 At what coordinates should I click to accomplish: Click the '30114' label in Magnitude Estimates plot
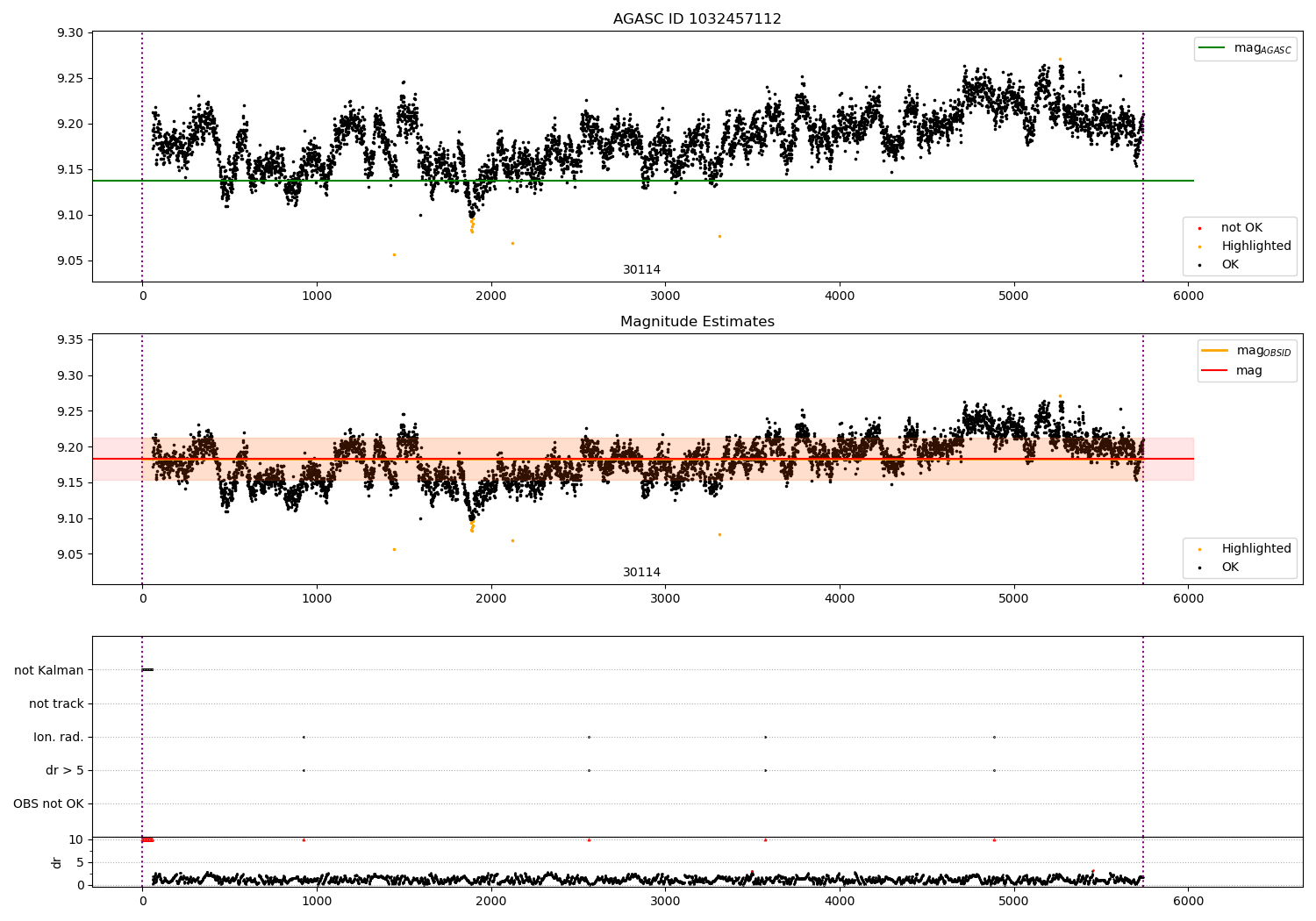tap(641, 573)
